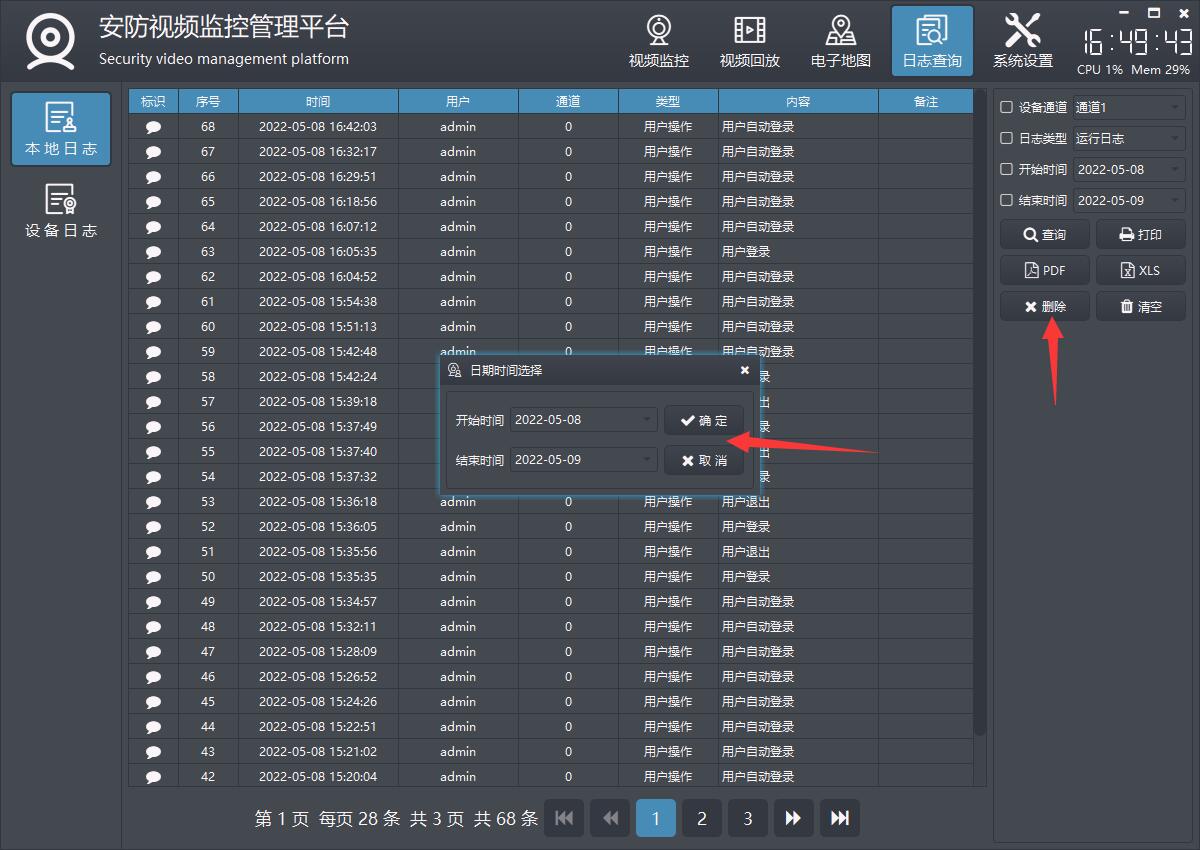Click the 时间 column header

coord(318,101)
